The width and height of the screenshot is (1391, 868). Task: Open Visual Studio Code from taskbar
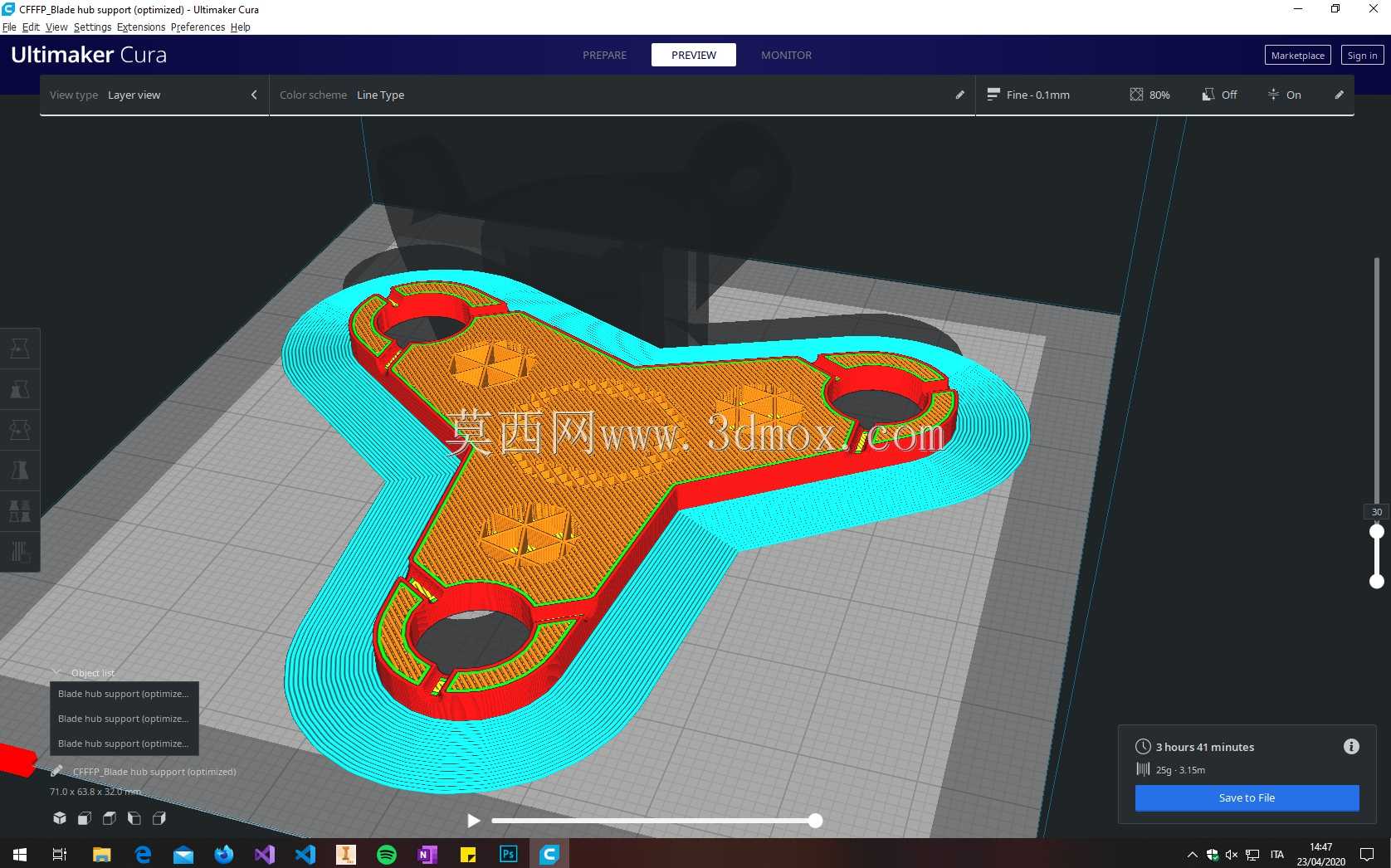pyautogui.click(x=305, y=854)
